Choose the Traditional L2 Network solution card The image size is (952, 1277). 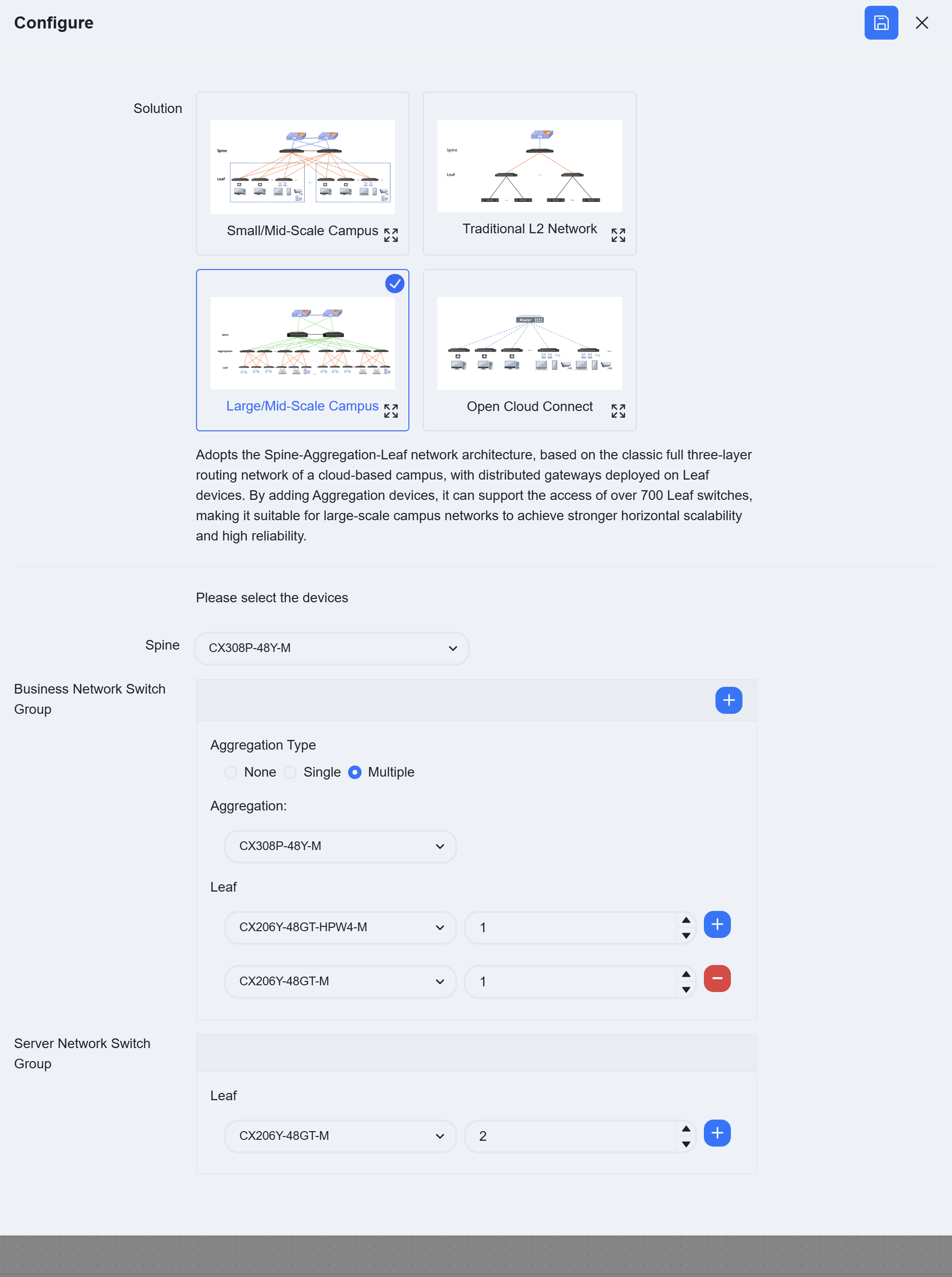pos(530,173)
